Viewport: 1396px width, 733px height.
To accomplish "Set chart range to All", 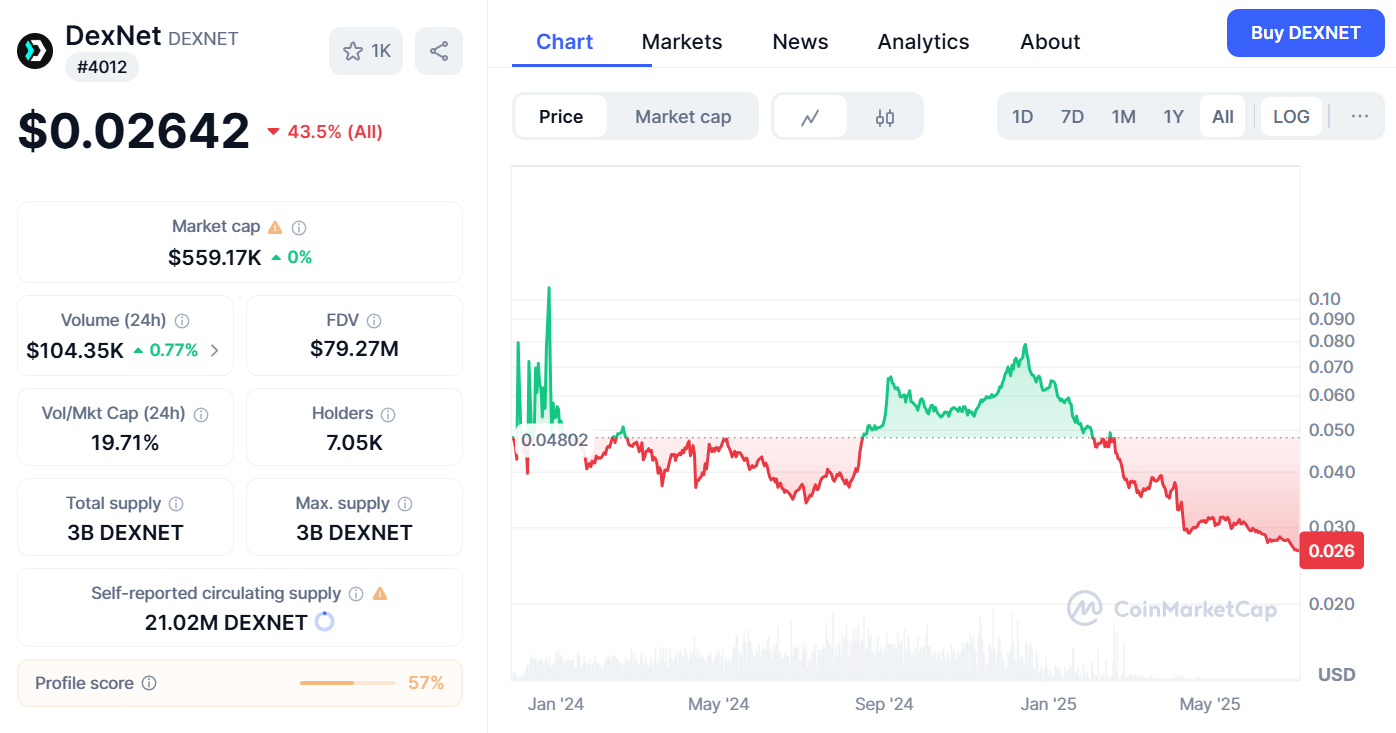I will click(1223, 117).
